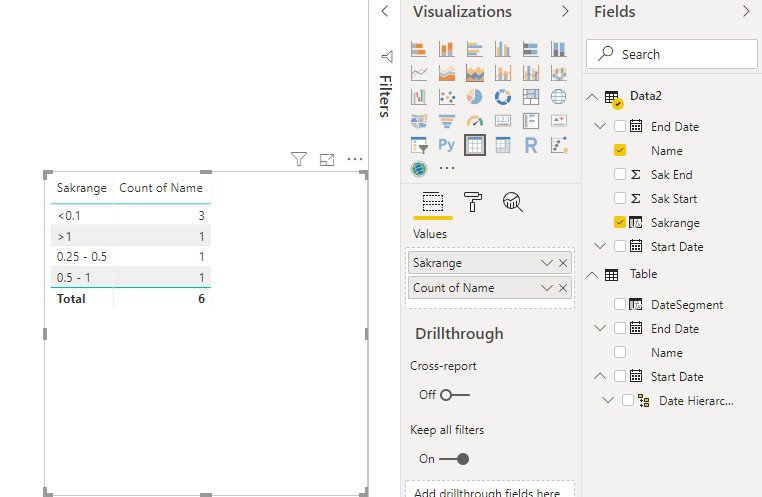This screenshot has width=762, height=497.
Task: Select the clustered column chart visual
Action: tap(502, 49)
